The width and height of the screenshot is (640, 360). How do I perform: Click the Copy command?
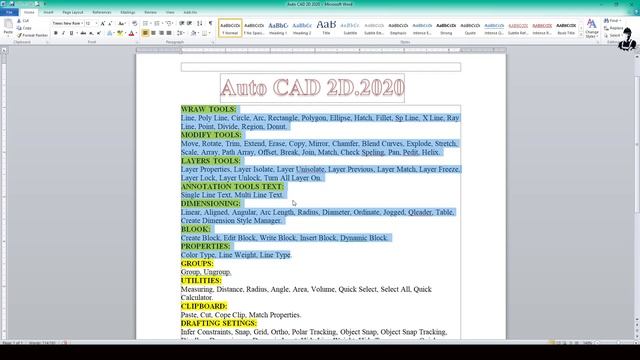coord(24,28)
